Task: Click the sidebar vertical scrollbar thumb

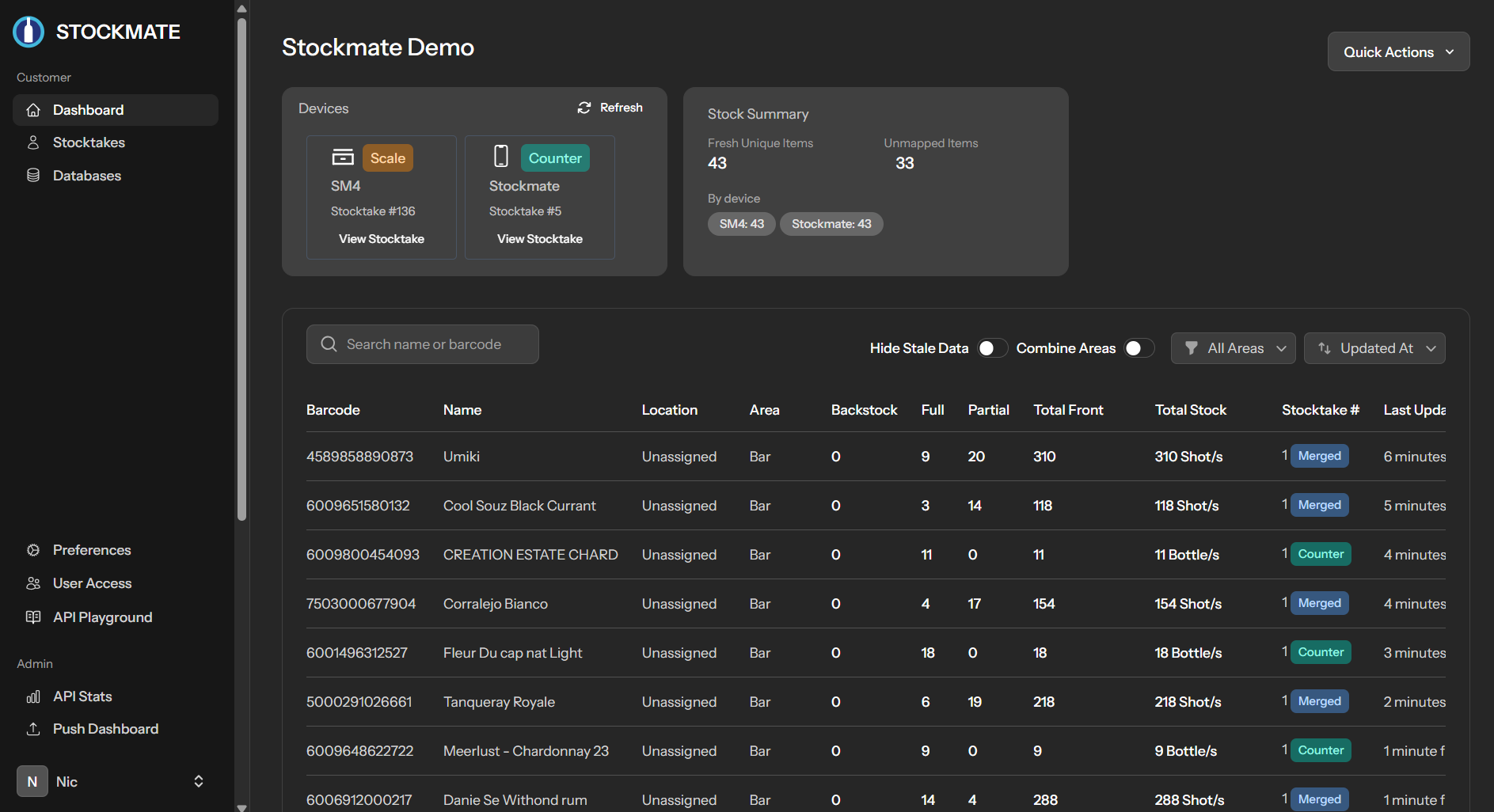Action: pyautogui.click(x=242, y=269)
